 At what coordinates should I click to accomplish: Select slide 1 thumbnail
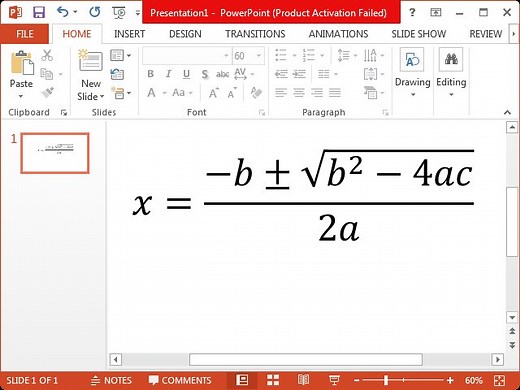point(55,153)
